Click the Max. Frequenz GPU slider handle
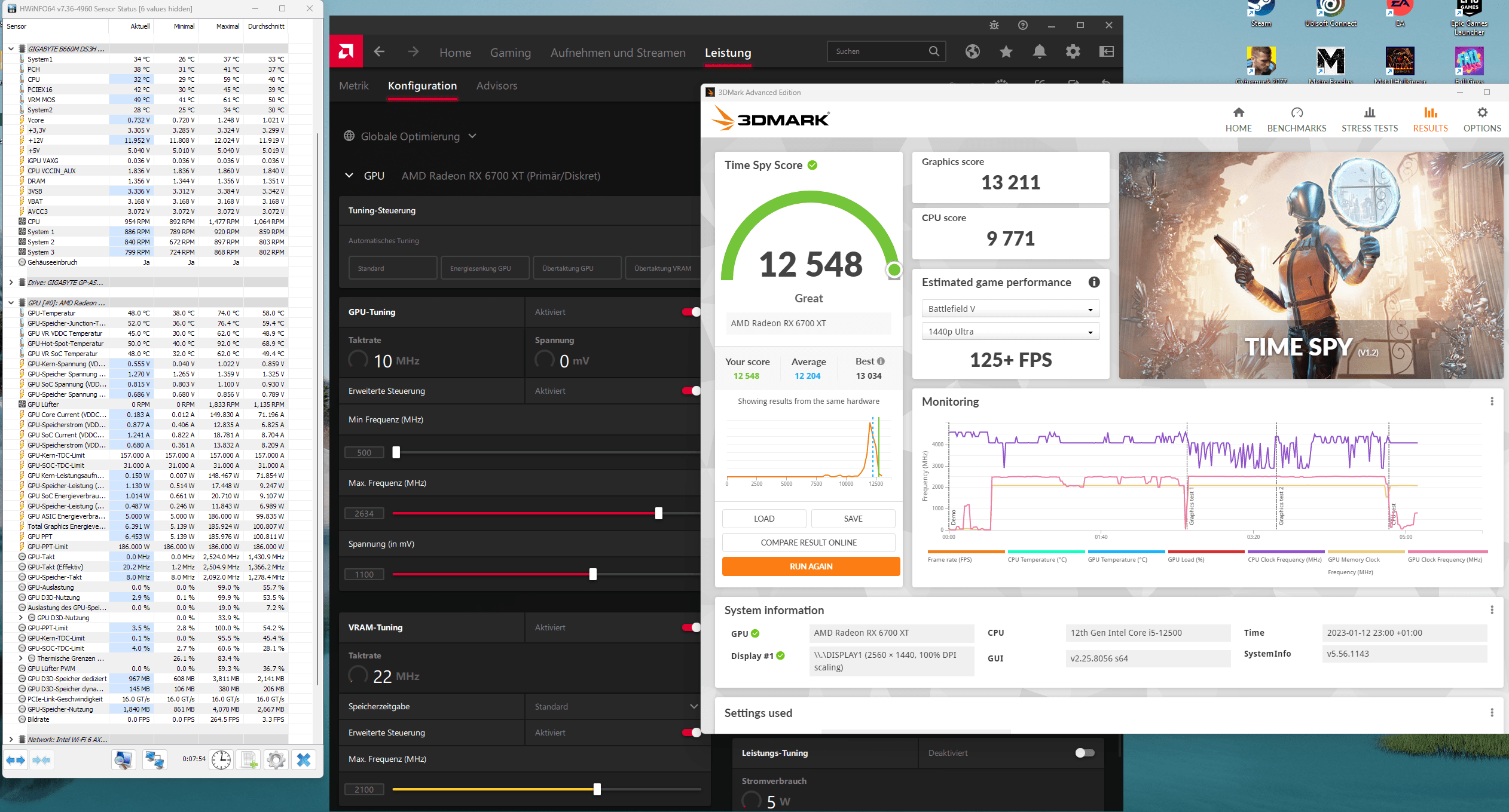 658,513
